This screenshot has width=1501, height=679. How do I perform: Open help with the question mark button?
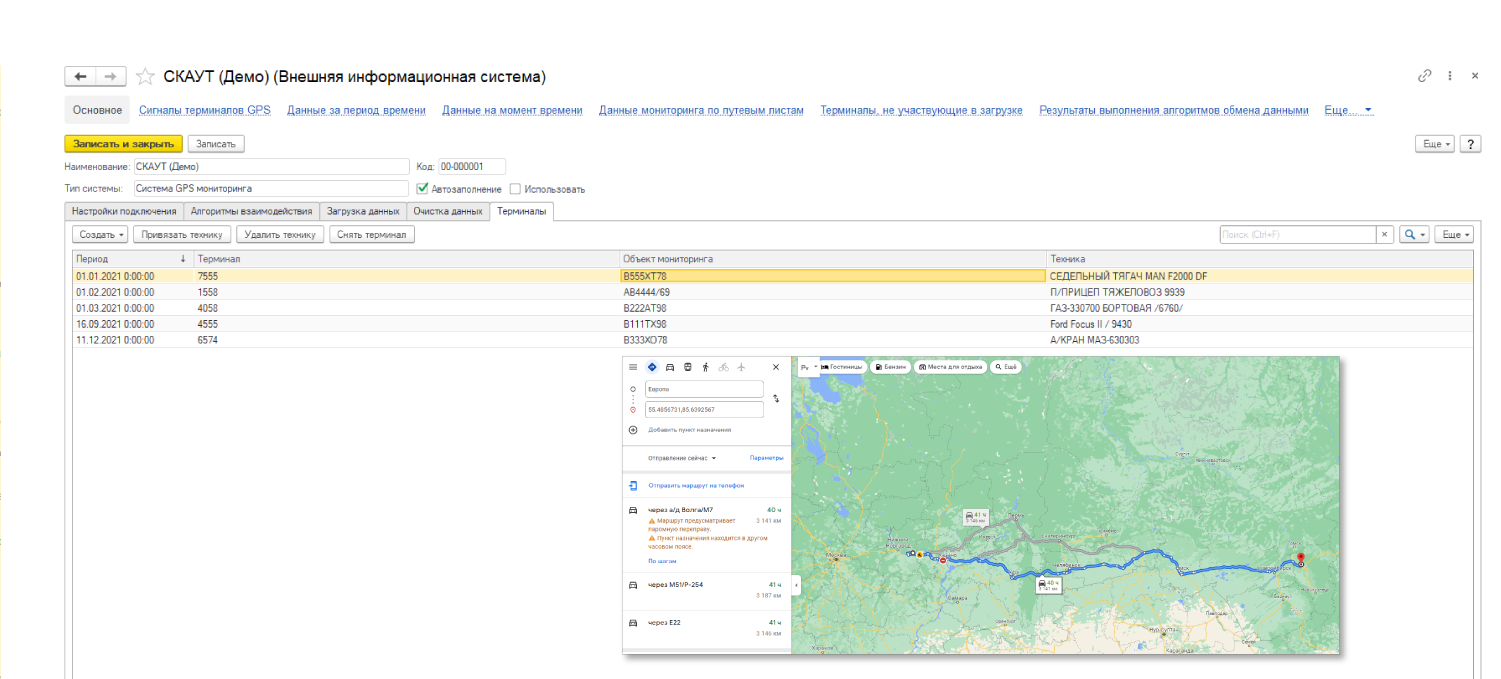coord(1470,144)
